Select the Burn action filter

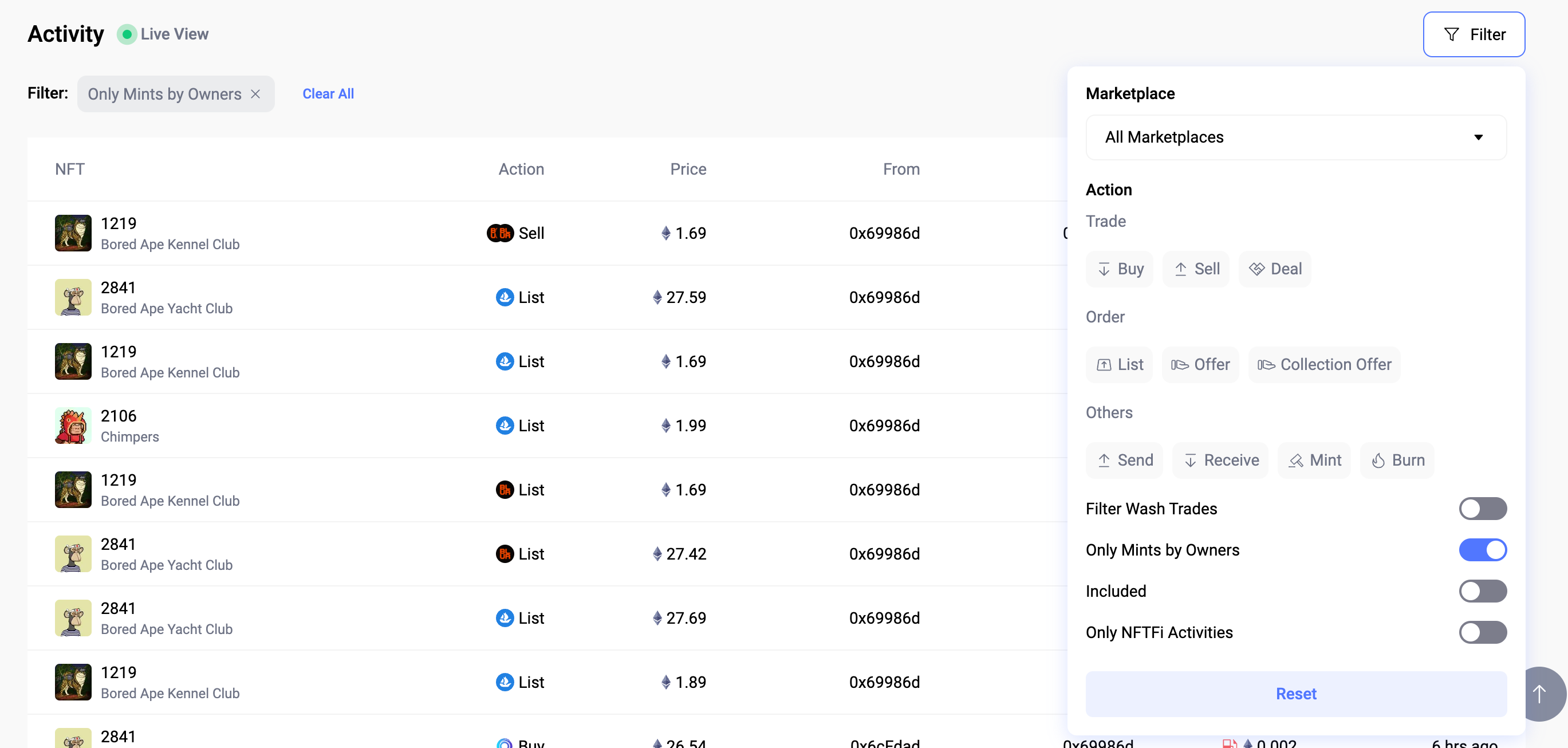(x=1397, y=459)
